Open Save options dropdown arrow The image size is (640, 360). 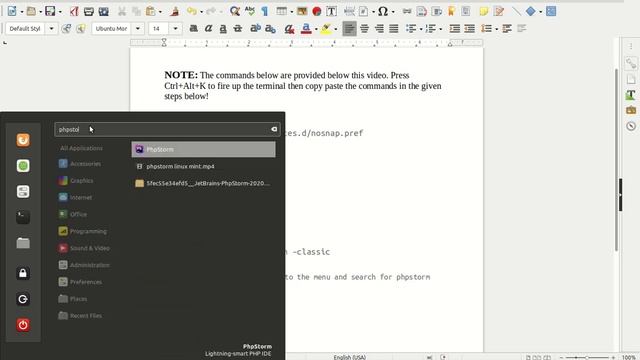point(60,12)
